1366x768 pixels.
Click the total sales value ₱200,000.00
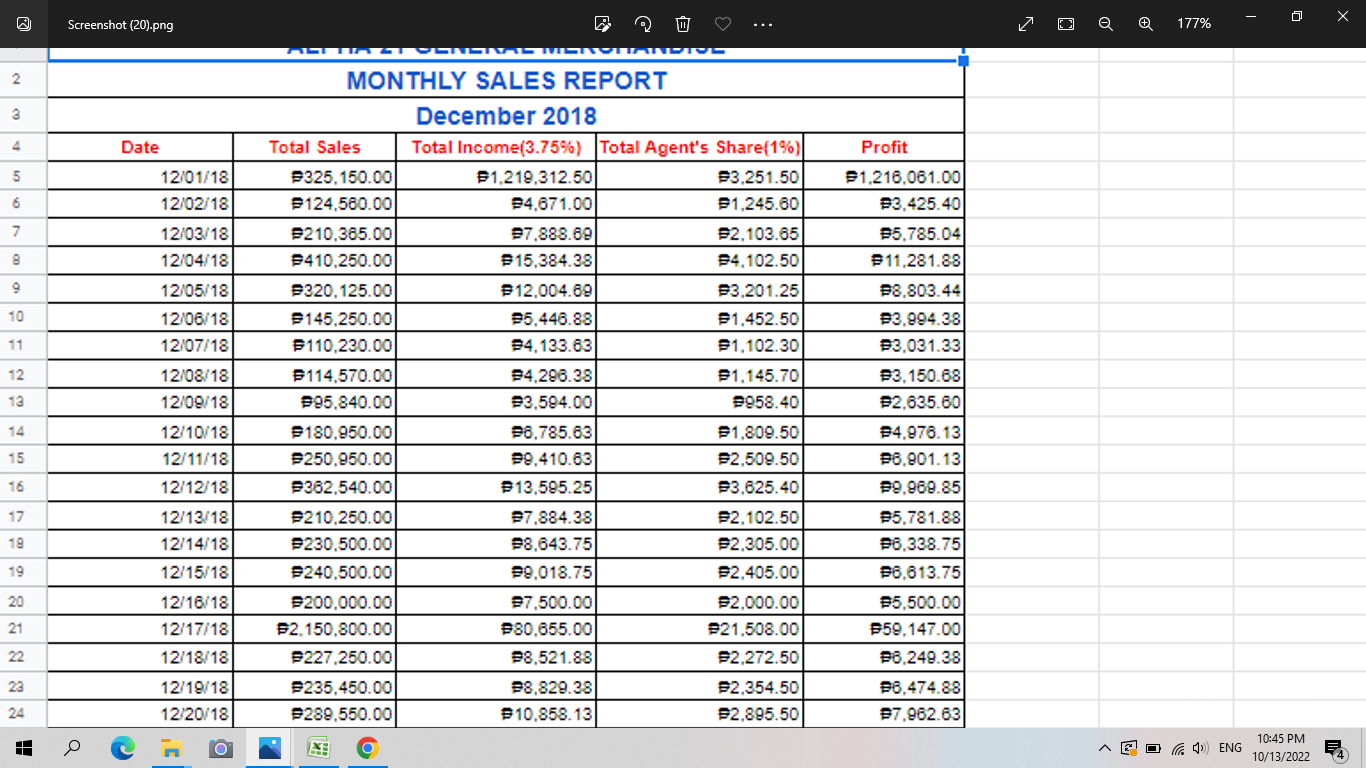click(x=340, y=602)
